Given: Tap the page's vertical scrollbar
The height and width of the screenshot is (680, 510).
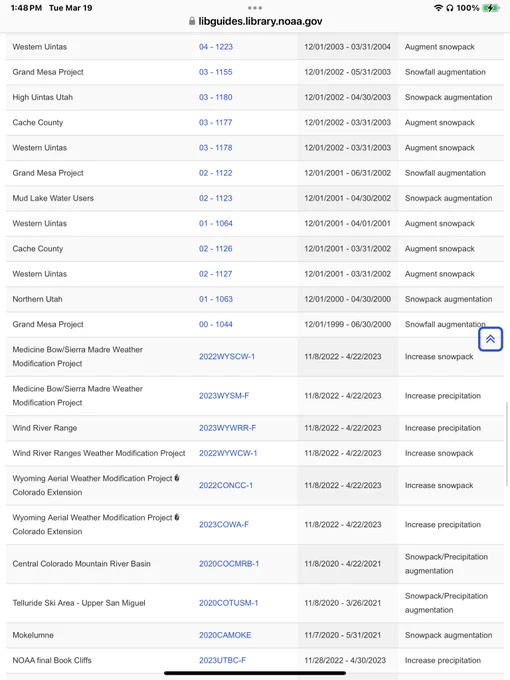Looking at the screenshot, I should (x=507, y=445).
